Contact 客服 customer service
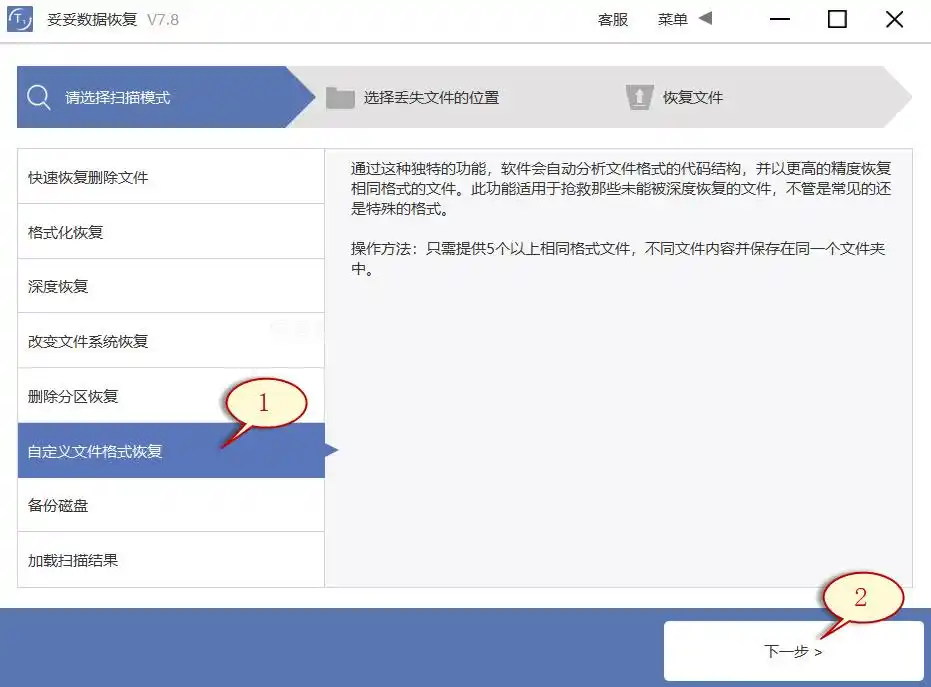931x687 pixels. click(x=613, y=19)
